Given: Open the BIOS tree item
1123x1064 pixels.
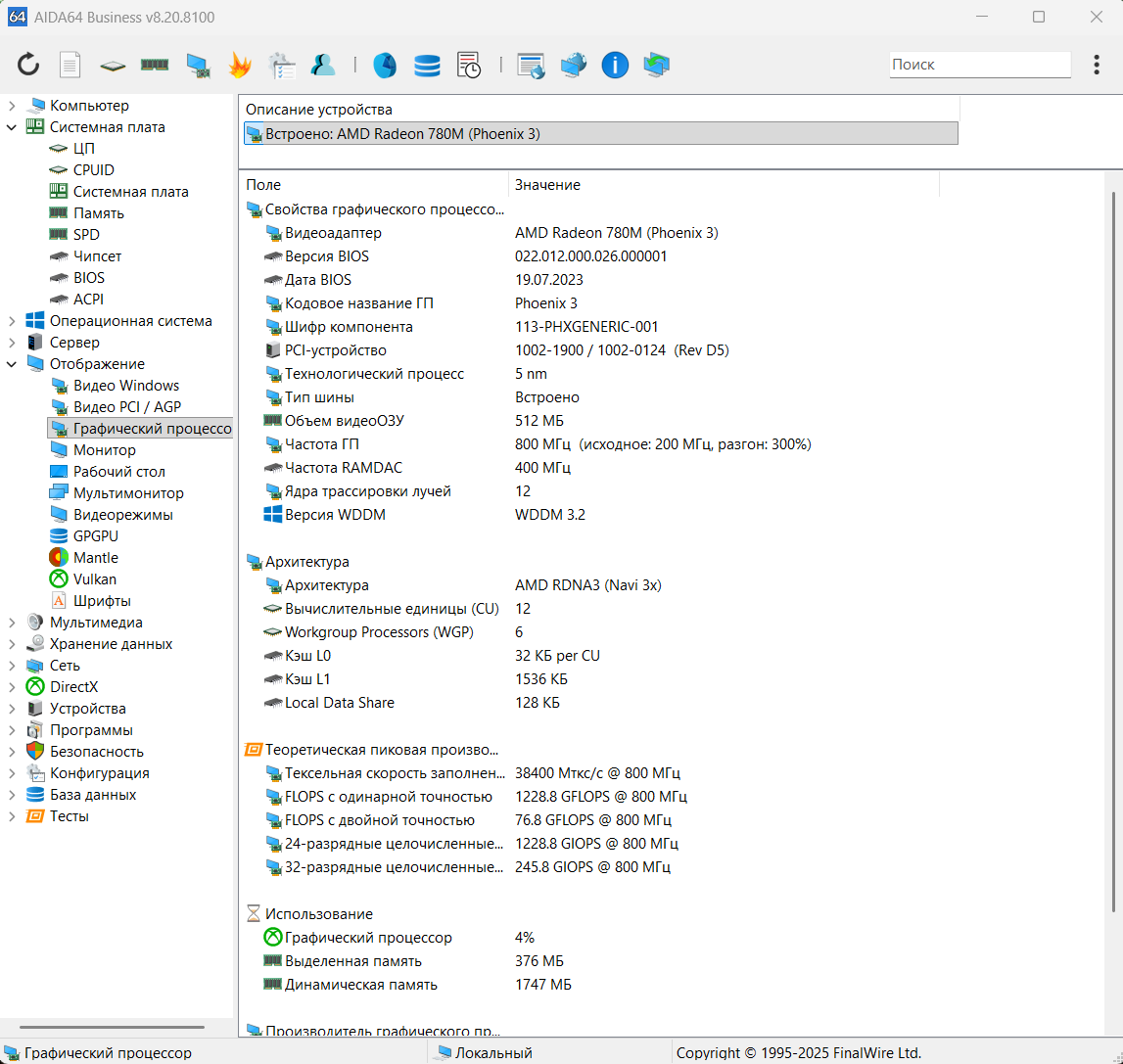Looking at the screenshot, I should pyautogui.click(x=89, y=277).
